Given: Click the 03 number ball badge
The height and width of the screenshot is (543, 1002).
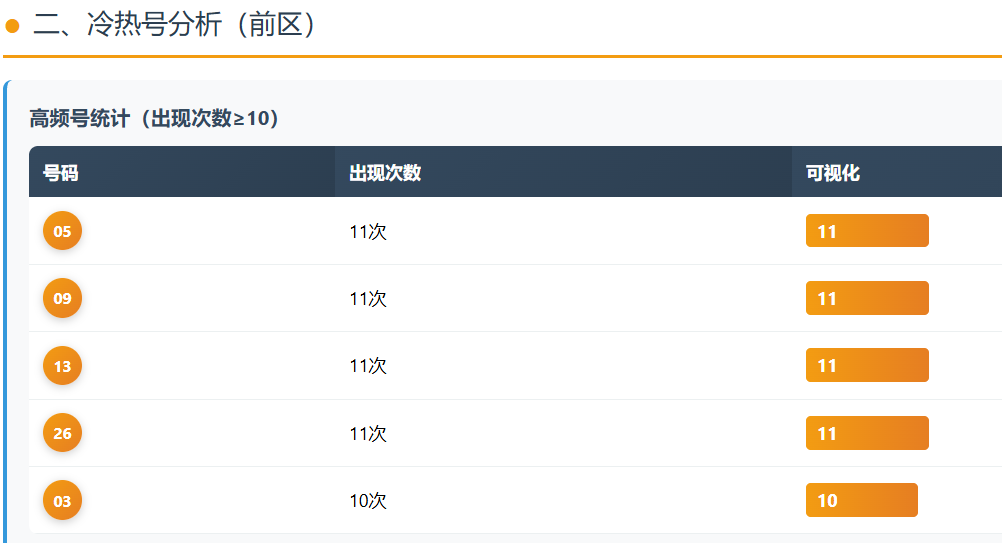Looking at the screenshot, I should 62,501.
